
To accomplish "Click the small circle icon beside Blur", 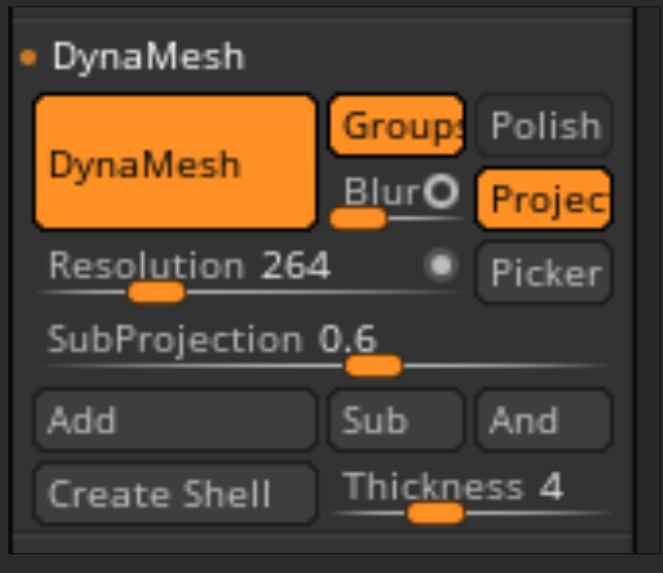I will [x=440, y=191].
